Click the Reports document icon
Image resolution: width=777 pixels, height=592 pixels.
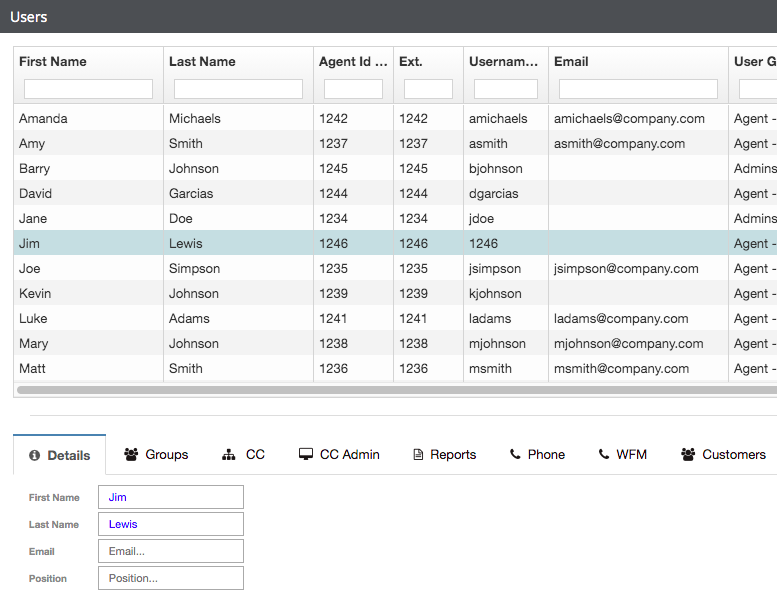tap(418, 454)
